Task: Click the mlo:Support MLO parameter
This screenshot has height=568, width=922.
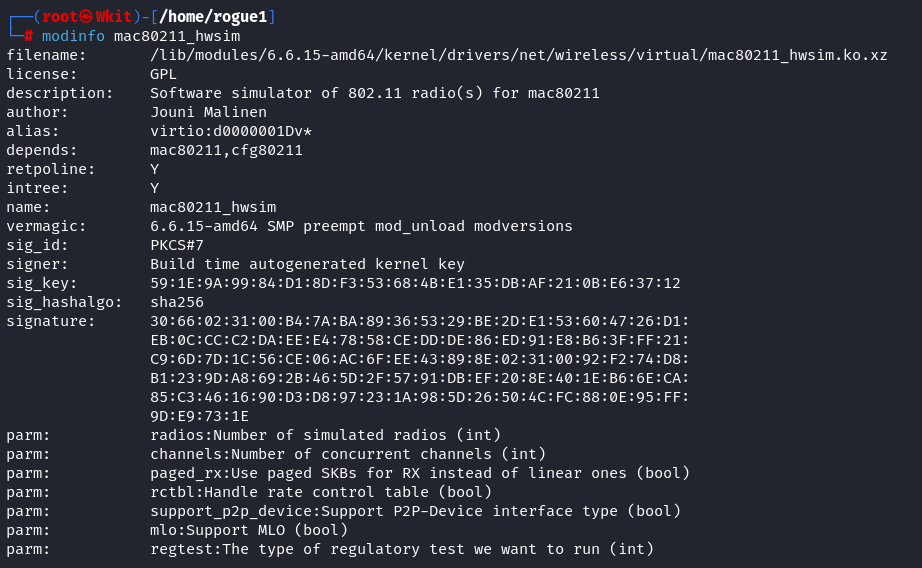Action: [x=249, y=530]
